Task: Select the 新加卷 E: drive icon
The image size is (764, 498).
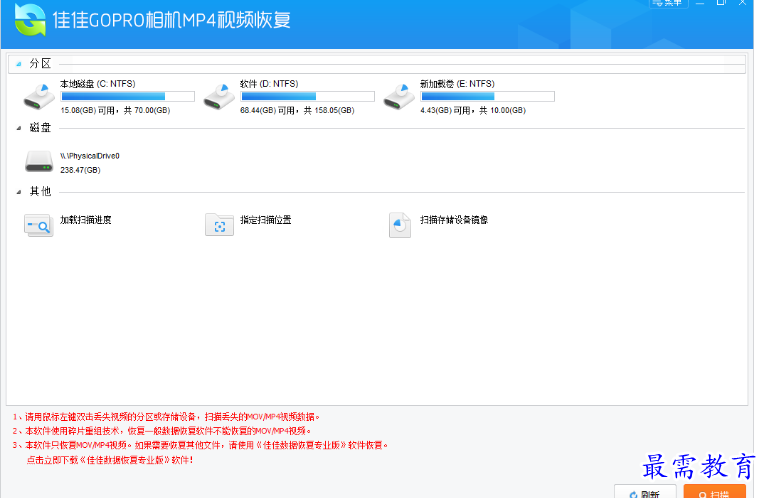Action: click(399, 97)
